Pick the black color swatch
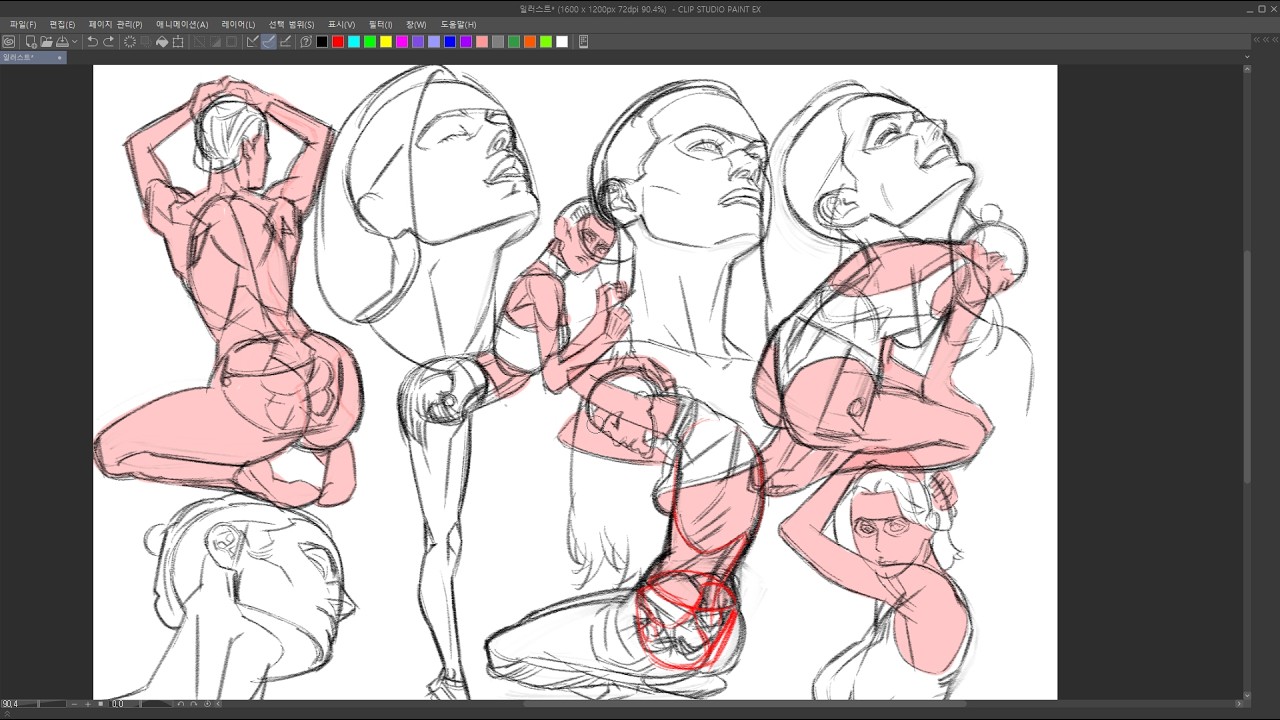Viewport: 1280px width, 720px height. click(322, 42)
